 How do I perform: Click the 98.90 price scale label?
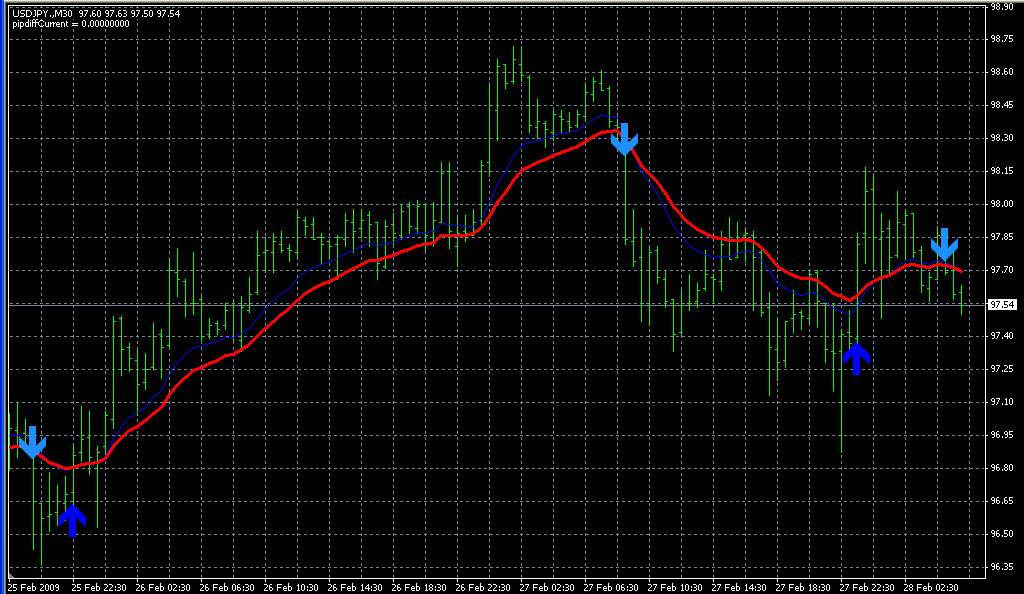tap(1002, 7)
